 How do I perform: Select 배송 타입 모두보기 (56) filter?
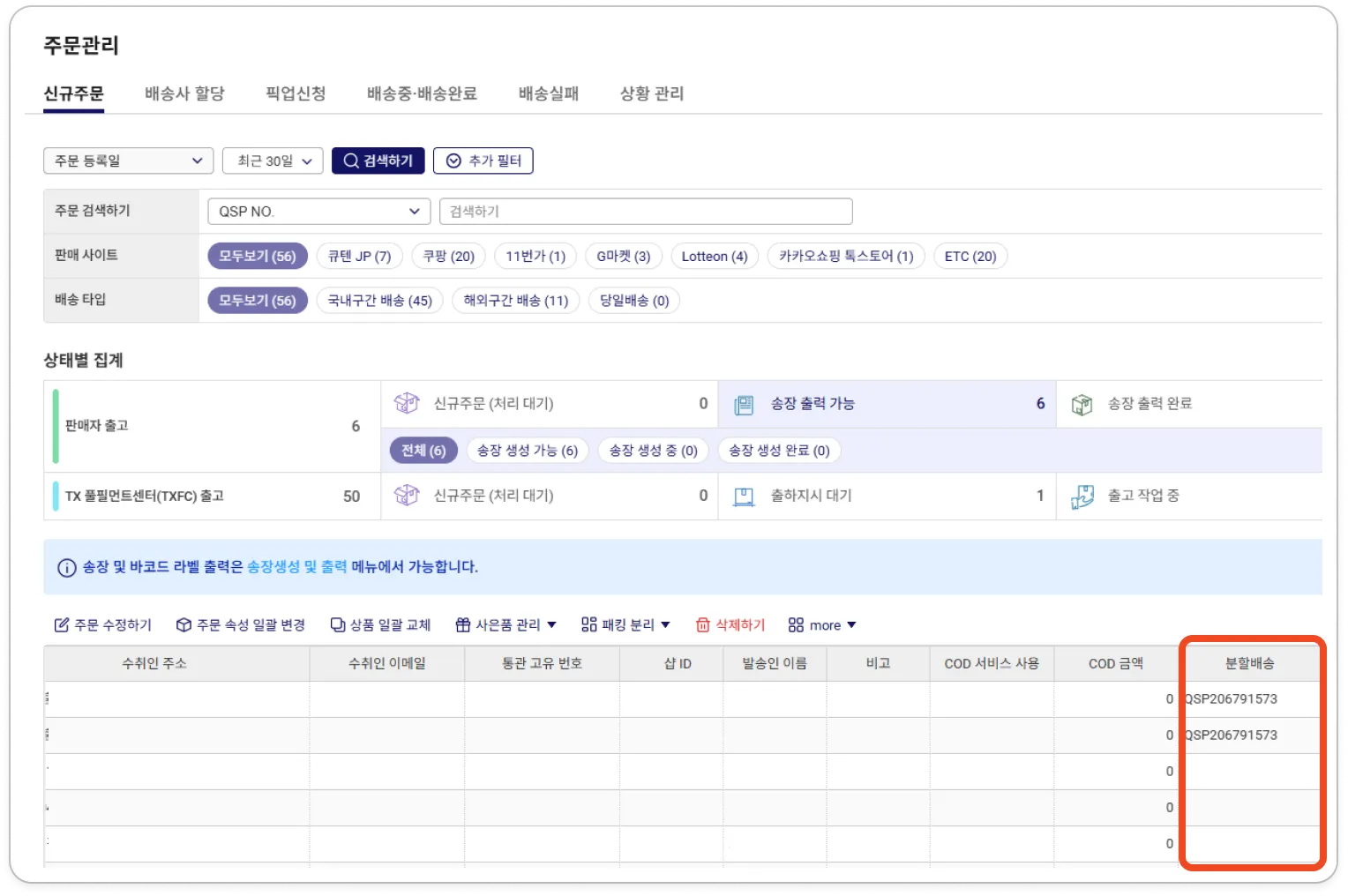pyautogui.click(x=258, y=301)
